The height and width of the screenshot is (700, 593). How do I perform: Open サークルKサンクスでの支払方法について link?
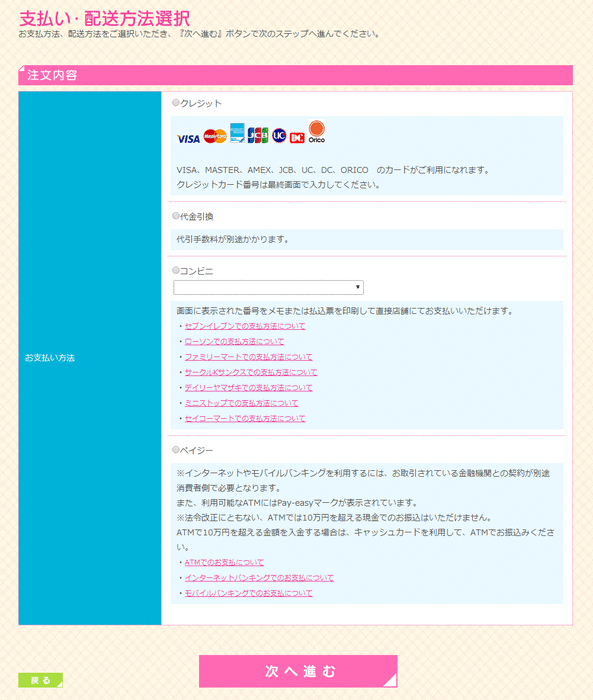(x=251, y=372)
